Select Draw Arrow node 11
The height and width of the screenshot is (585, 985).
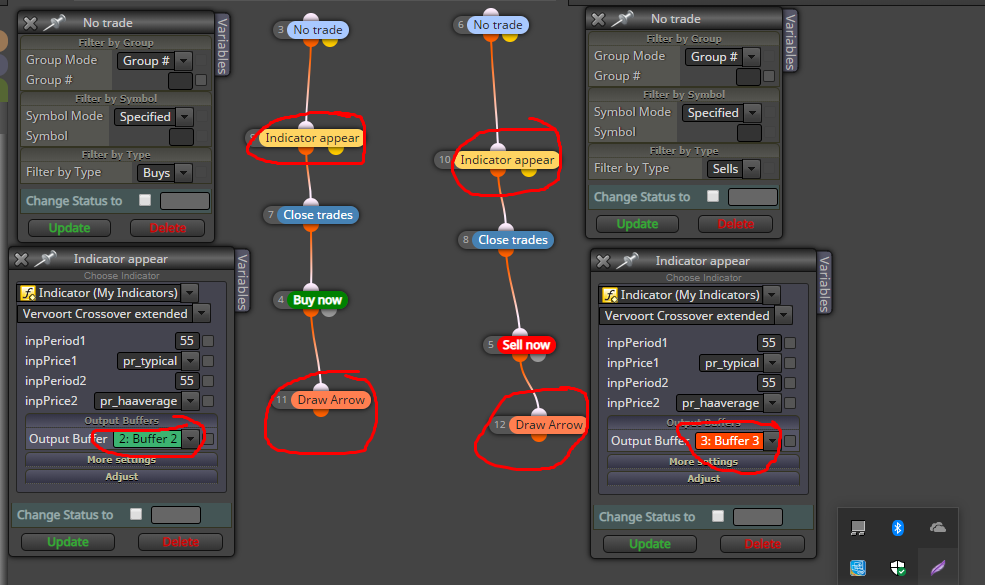(x=330, y=400)
